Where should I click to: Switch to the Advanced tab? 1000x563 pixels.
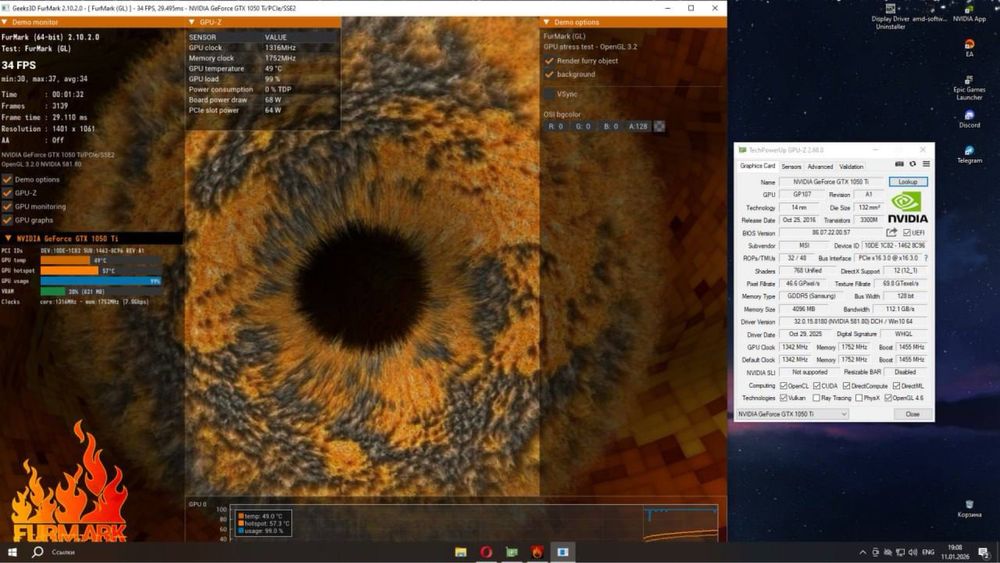[x=820, y=166]
